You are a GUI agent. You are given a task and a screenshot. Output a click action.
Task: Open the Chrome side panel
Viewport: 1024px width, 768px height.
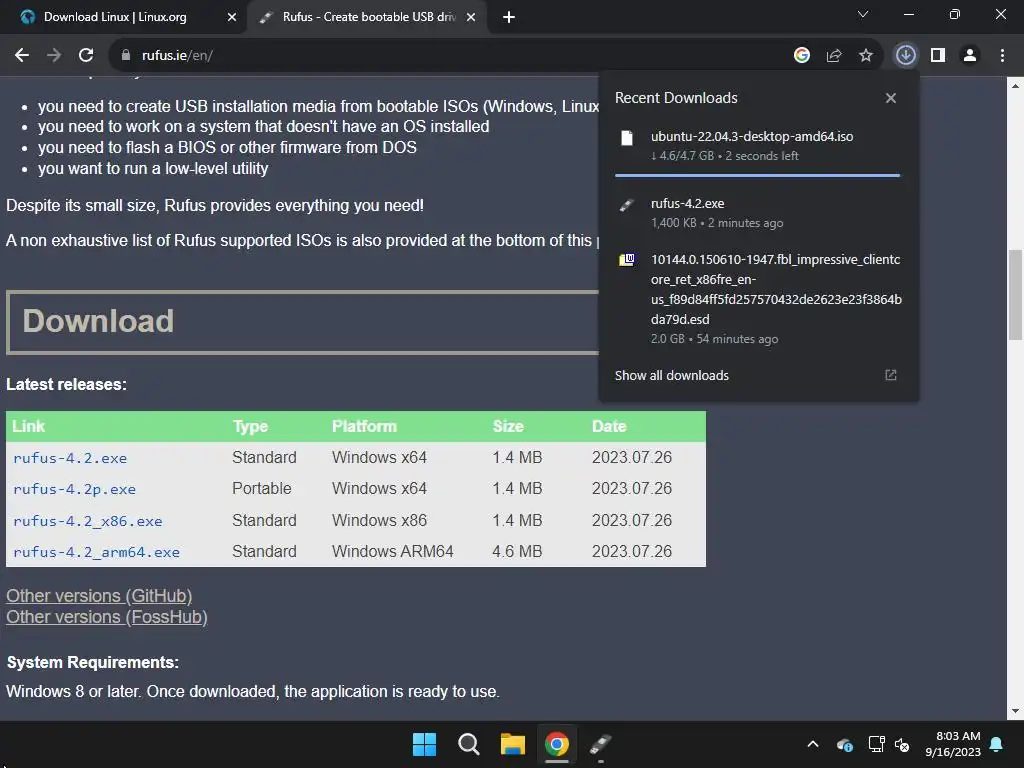point(938,56)
